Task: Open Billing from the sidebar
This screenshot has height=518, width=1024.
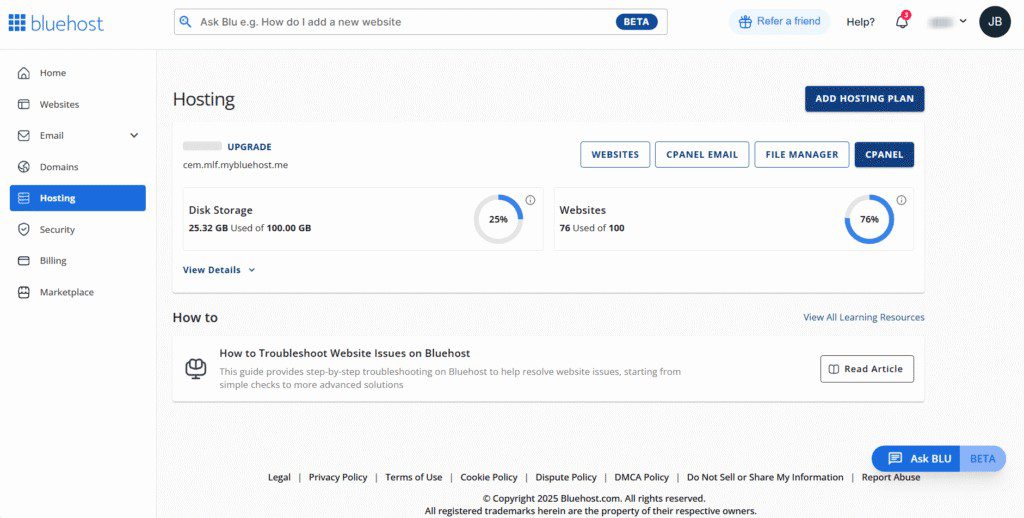Action: (53, 261)
